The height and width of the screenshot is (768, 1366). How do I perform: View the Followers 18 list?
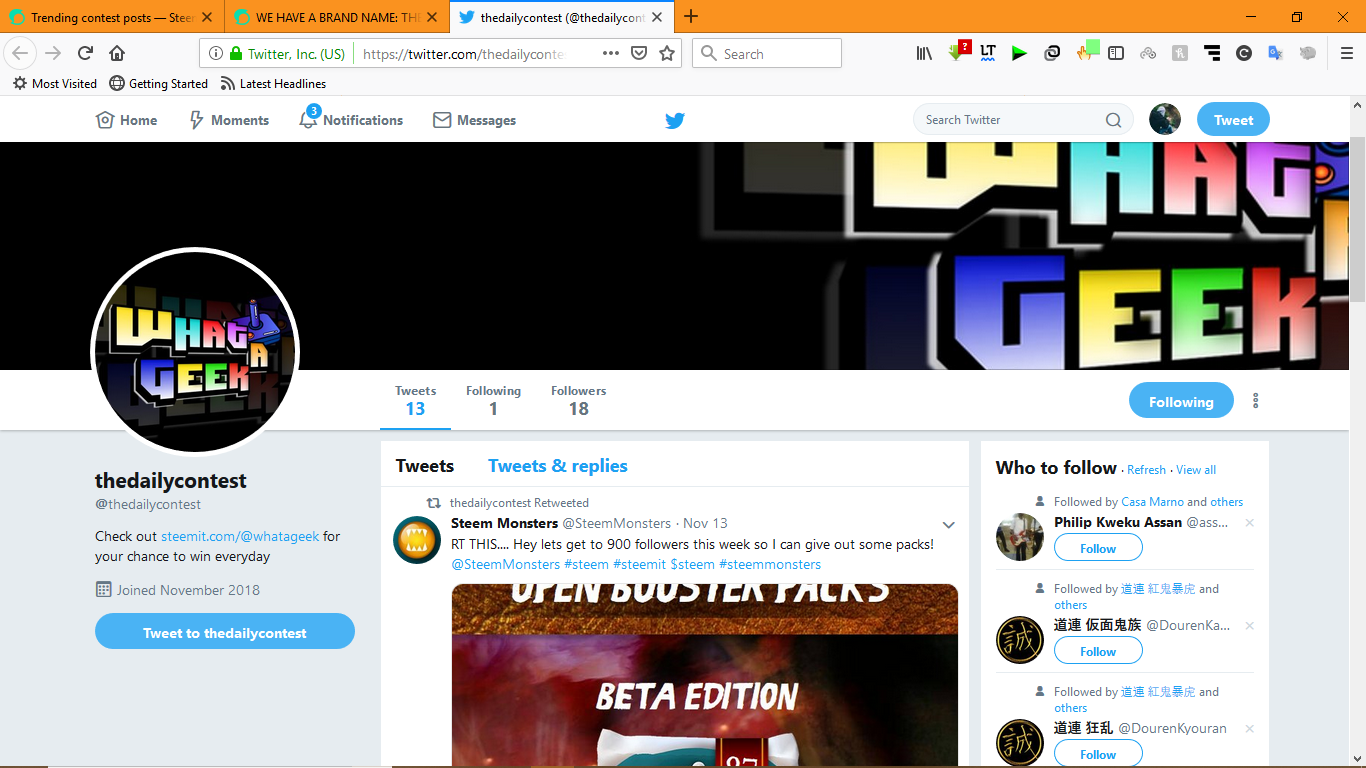tap(578, 401)
